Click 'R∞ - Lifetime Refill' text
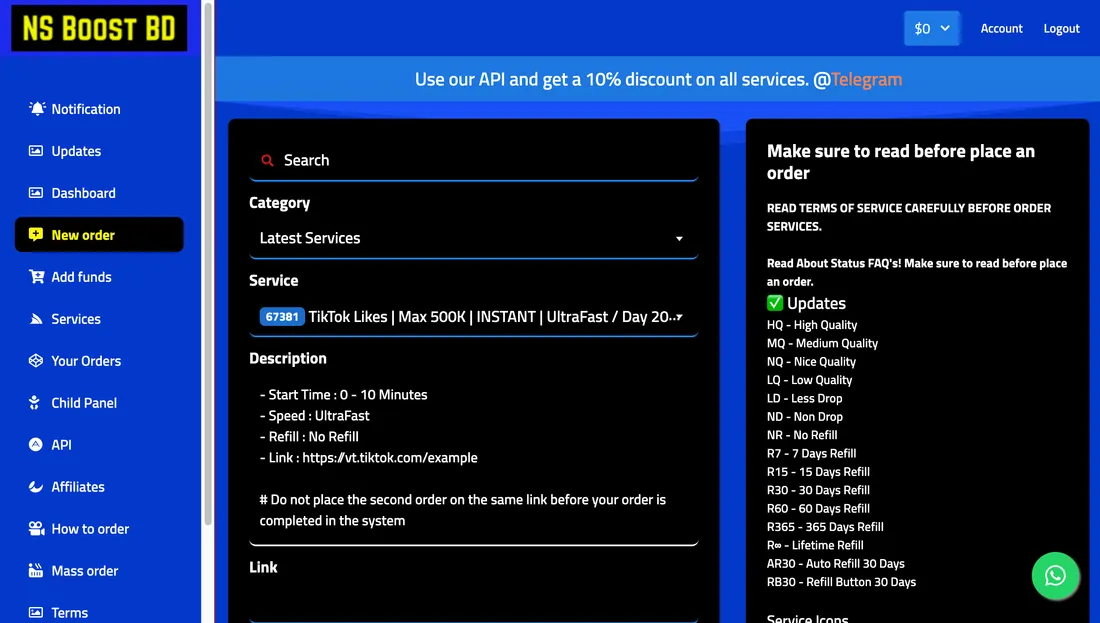Viewport: 1100px width, 623px height. (815, 545)
